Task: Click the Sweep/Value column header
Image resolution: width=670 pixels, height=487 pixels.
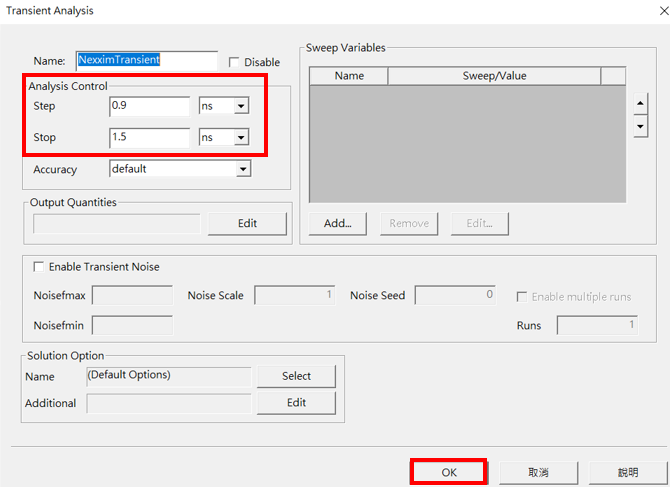Action: coord(494,76)
